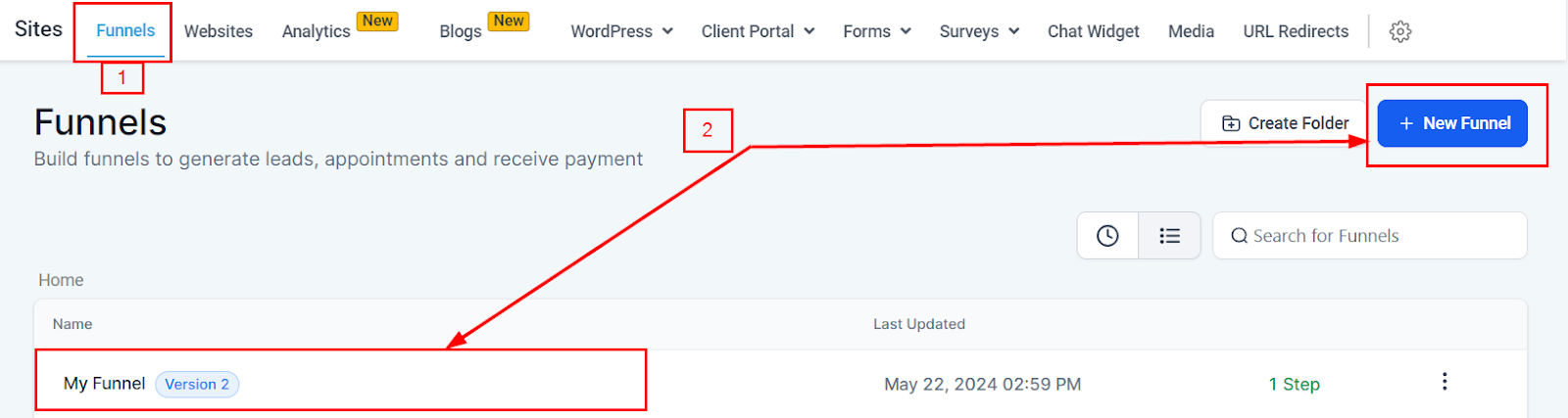Image resolution: width=1568 pixels, height=418 pixels.
Task: Switch to the Blogs tab
Action: click(x=461, y=31)
